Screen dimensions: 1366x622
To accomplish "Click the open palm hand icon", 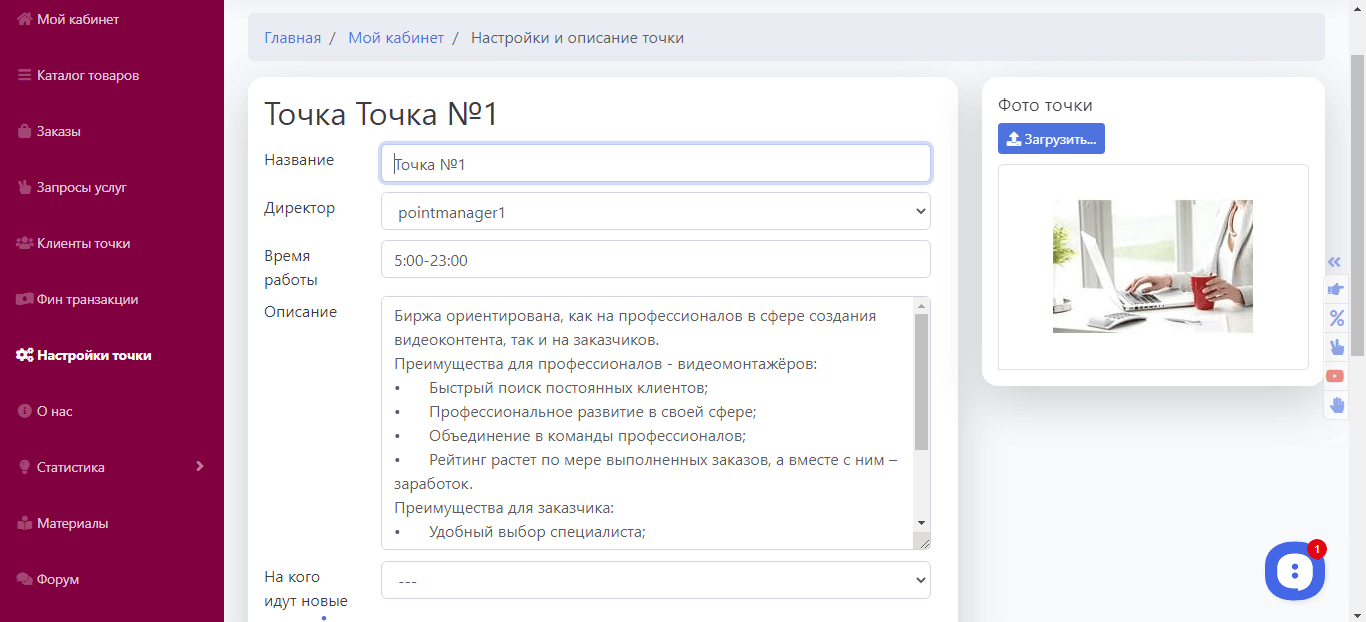I will click(x=1336, y=405).
